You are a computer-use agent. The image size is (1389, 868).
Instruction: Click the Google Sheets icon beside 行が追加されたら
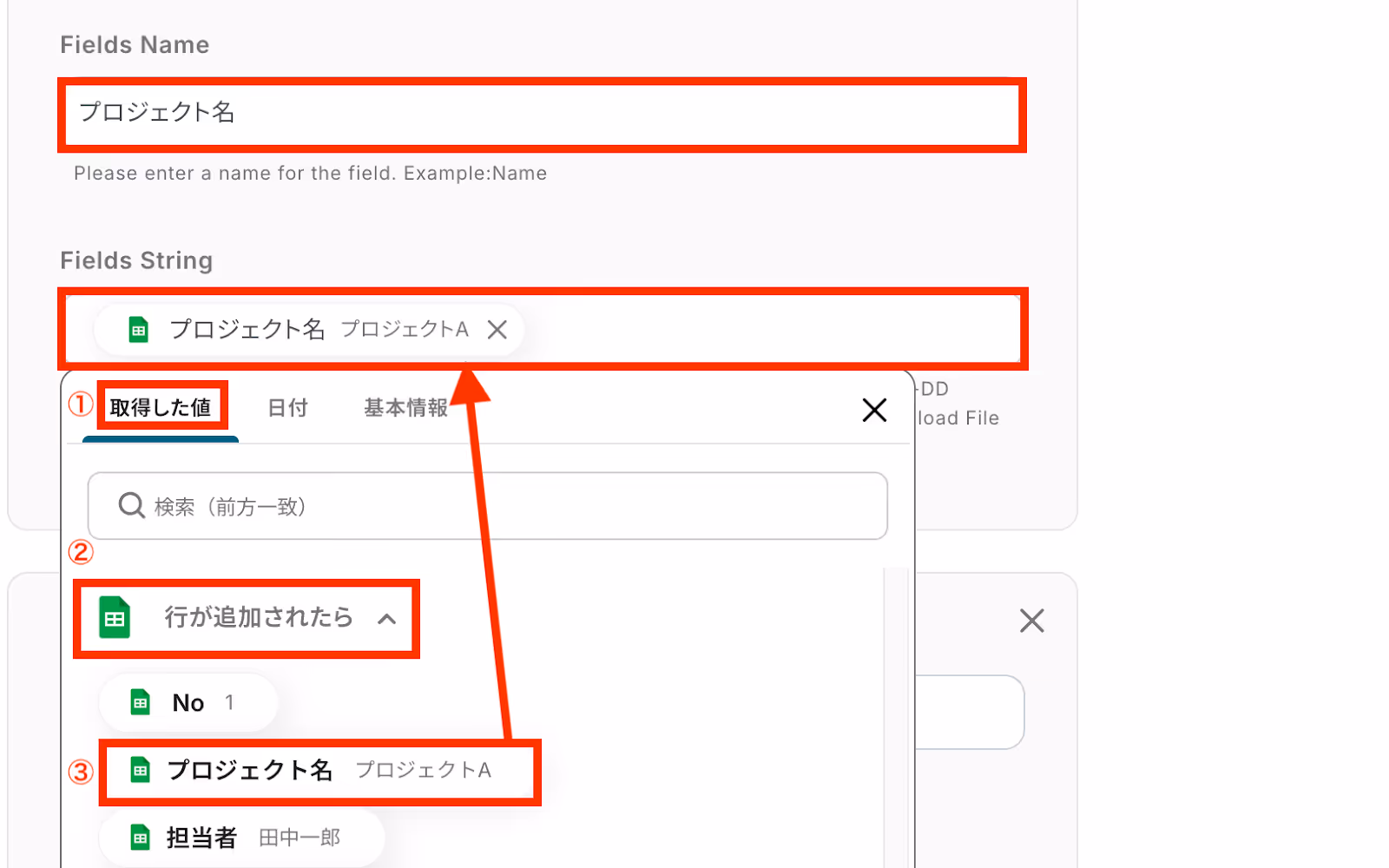(x=115, y=618)
